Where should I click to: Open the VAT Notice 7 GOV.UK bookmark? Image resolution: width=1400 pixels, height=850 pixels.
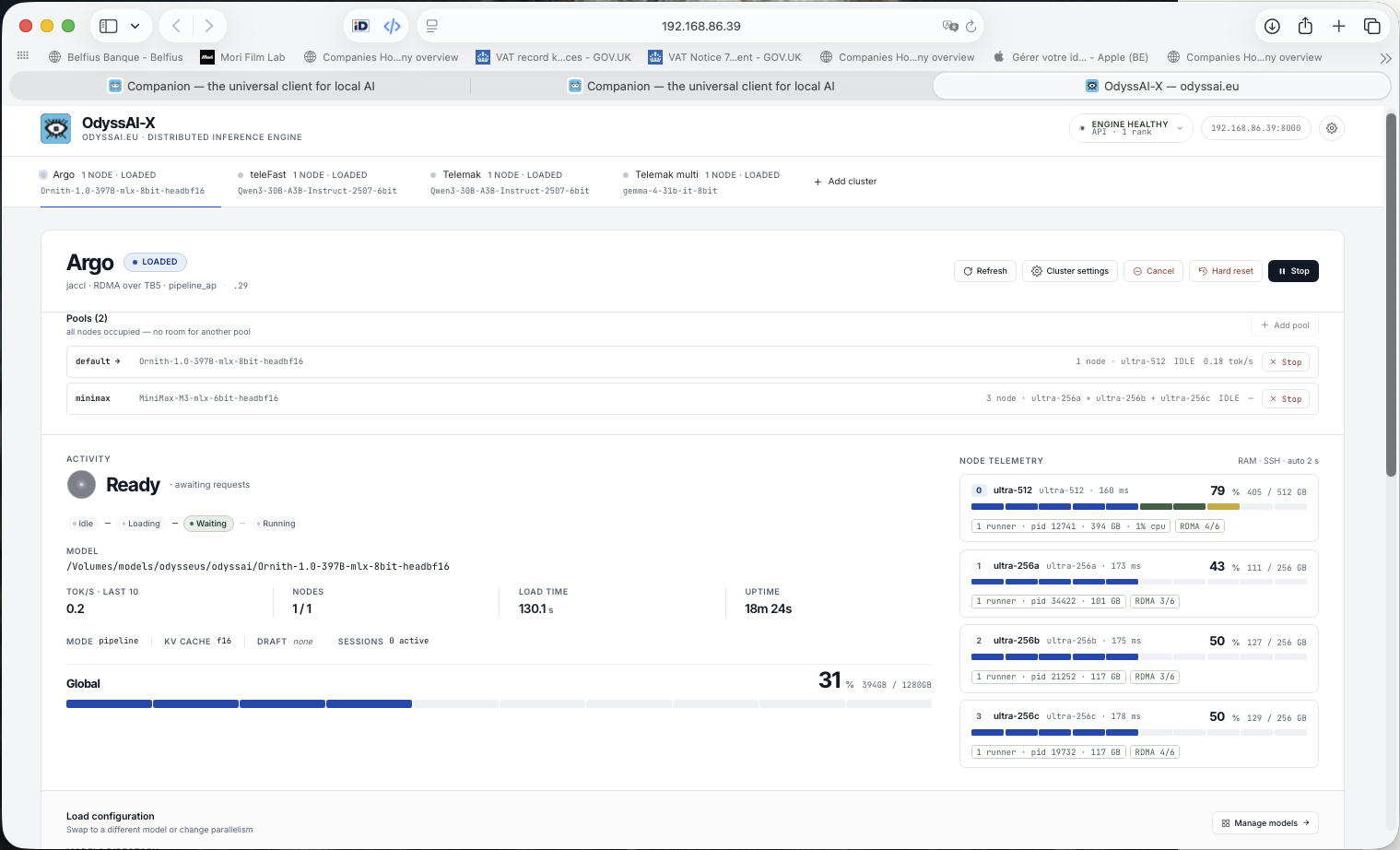tap(724, 57)
